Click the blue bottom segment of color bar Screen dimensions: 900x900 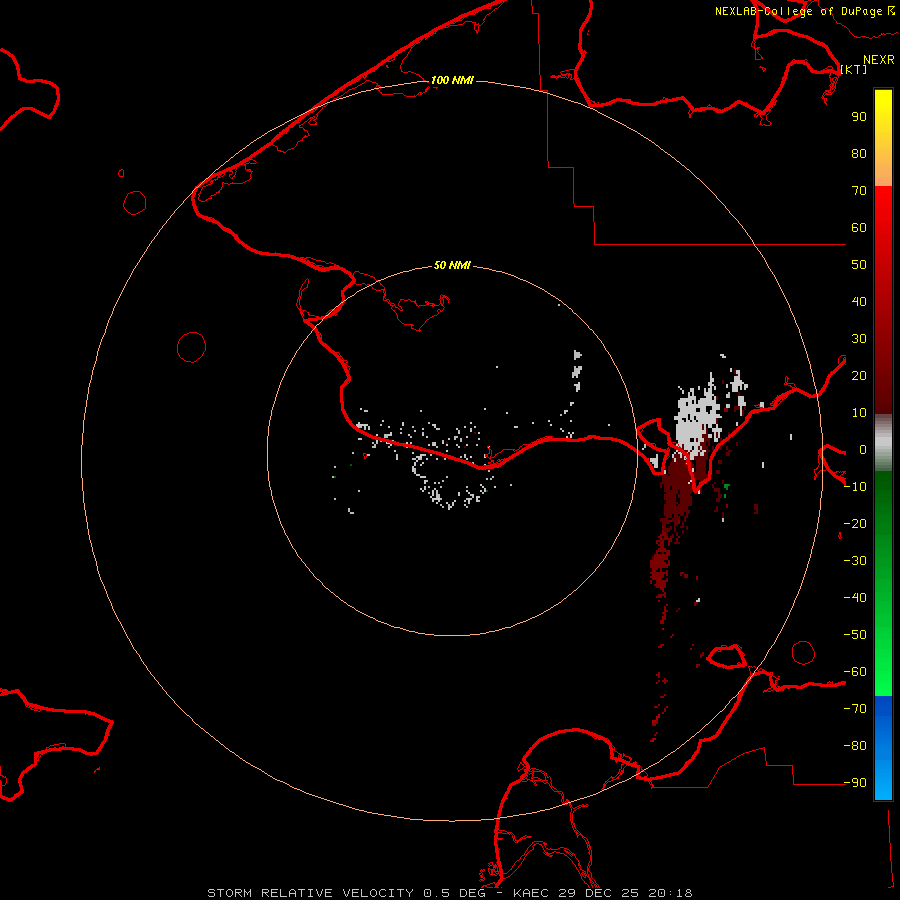(883, 747)
